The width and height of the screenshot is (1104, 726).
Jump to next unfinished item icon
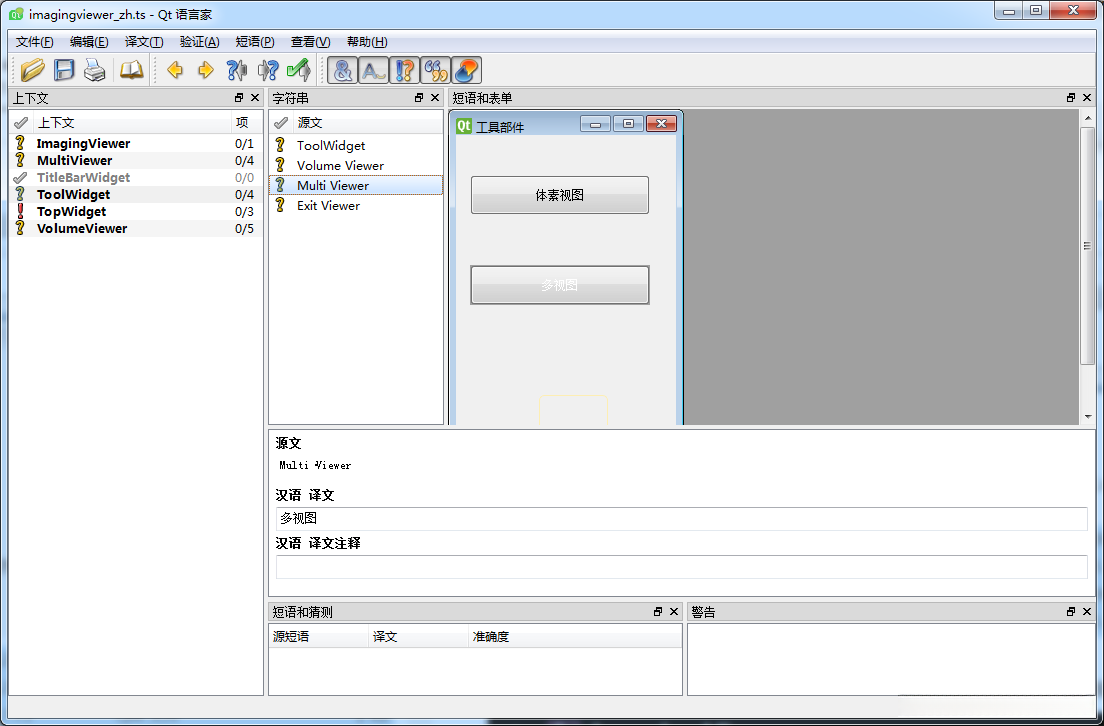click(268, 70)
